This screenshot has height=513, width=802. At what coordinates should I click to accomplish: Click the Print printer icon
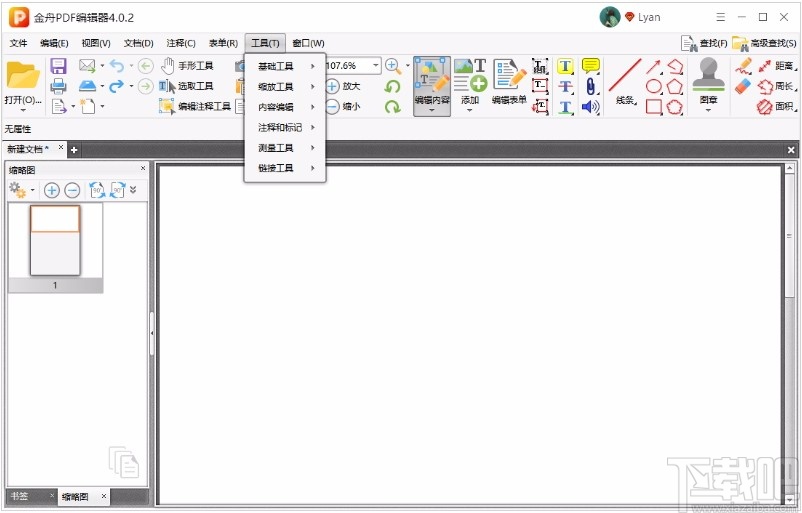point(58,86)
